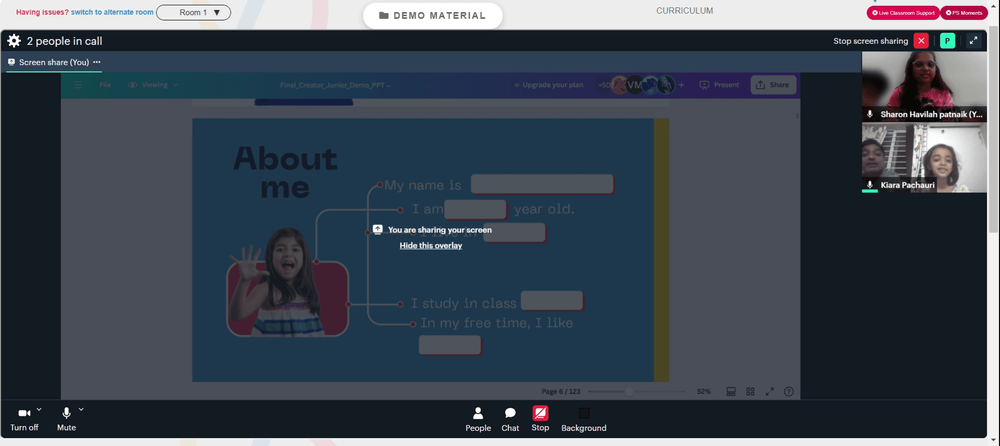Viewport: 1000px width, 446px height.
Task: Select Sharon Havilah patnaik video tile
Action: tap(924, 87)
